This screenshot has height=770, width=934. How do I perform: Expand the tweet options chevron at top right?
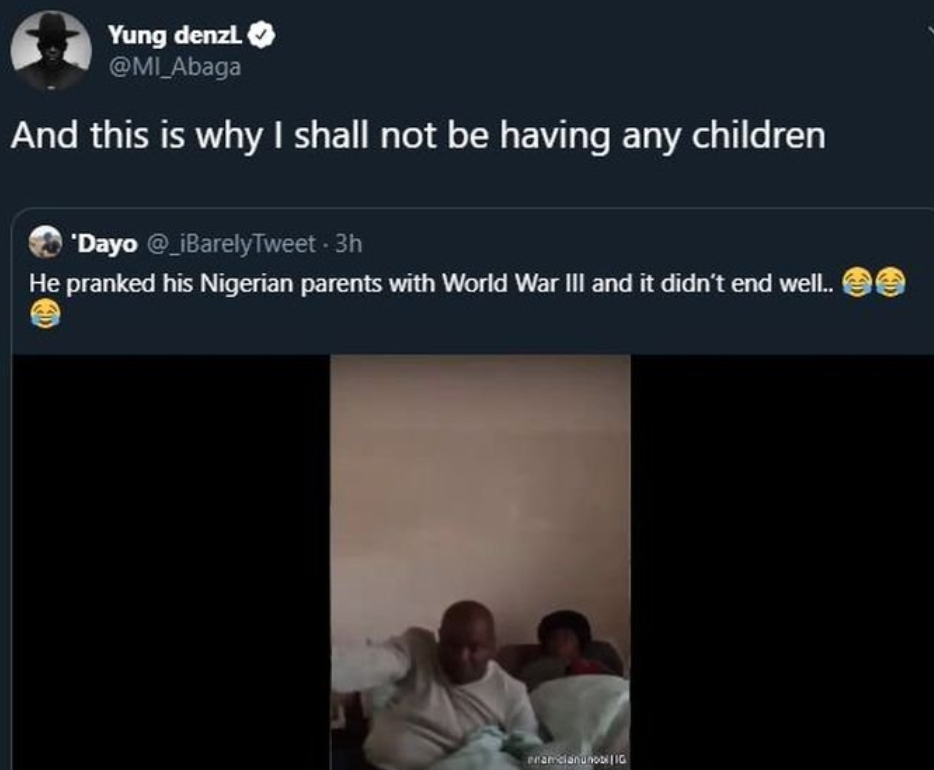click(929, 30)
